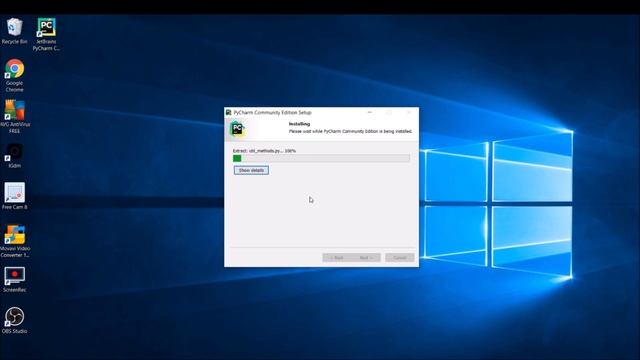Image resolution: width=640 pixels, height=360 pixels.
Task: Open the Free Cam 8 desktop icon
Action: [14, 196]
